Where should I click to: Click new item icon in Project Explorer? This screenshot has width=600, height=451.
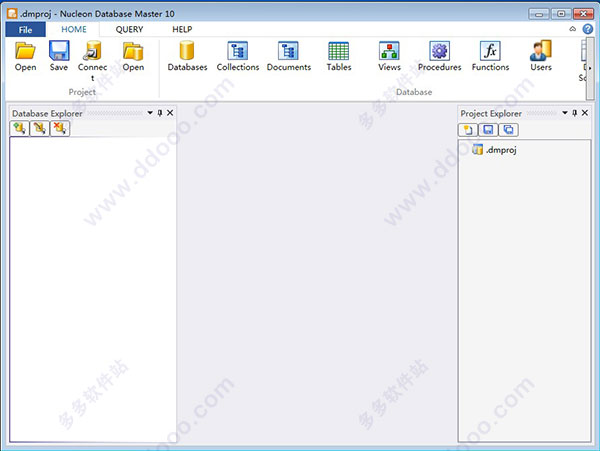coord(468,130)
